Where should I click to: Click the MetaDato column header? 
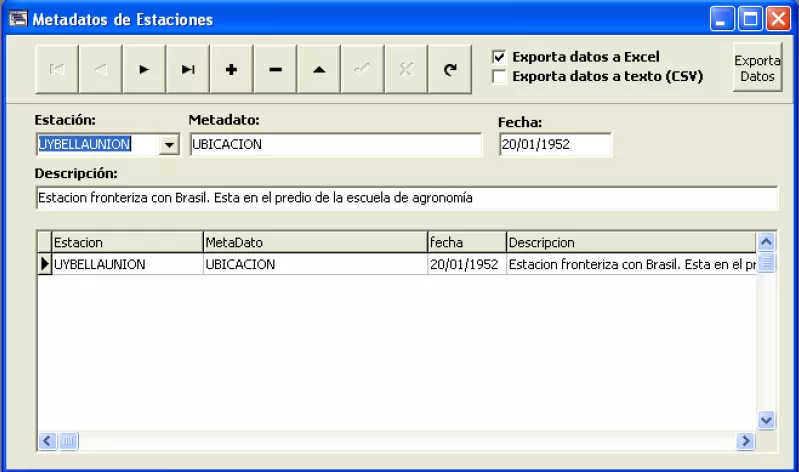point(314,242)
